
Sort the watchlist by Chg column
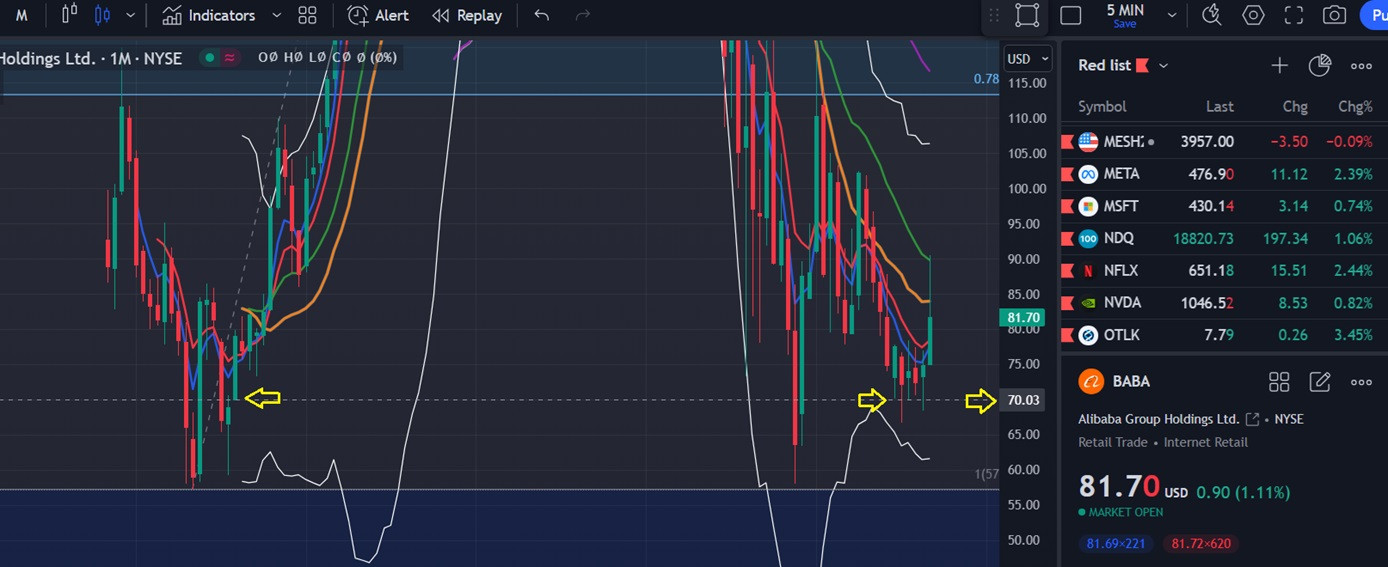point(1295,106)
